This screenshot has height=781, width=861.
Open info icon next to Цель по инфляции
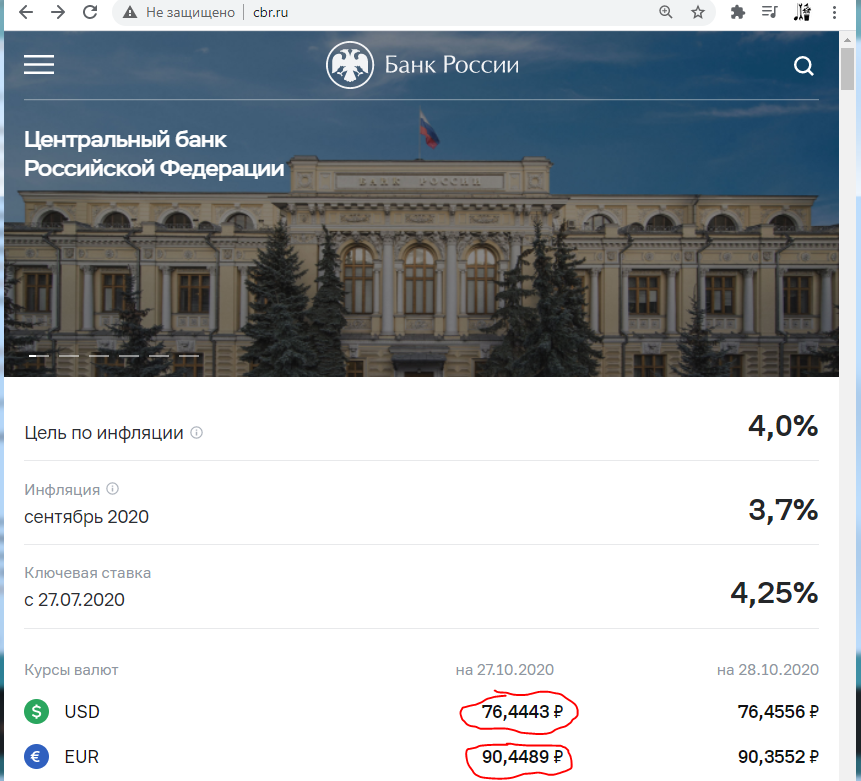[x=197, y=433]
